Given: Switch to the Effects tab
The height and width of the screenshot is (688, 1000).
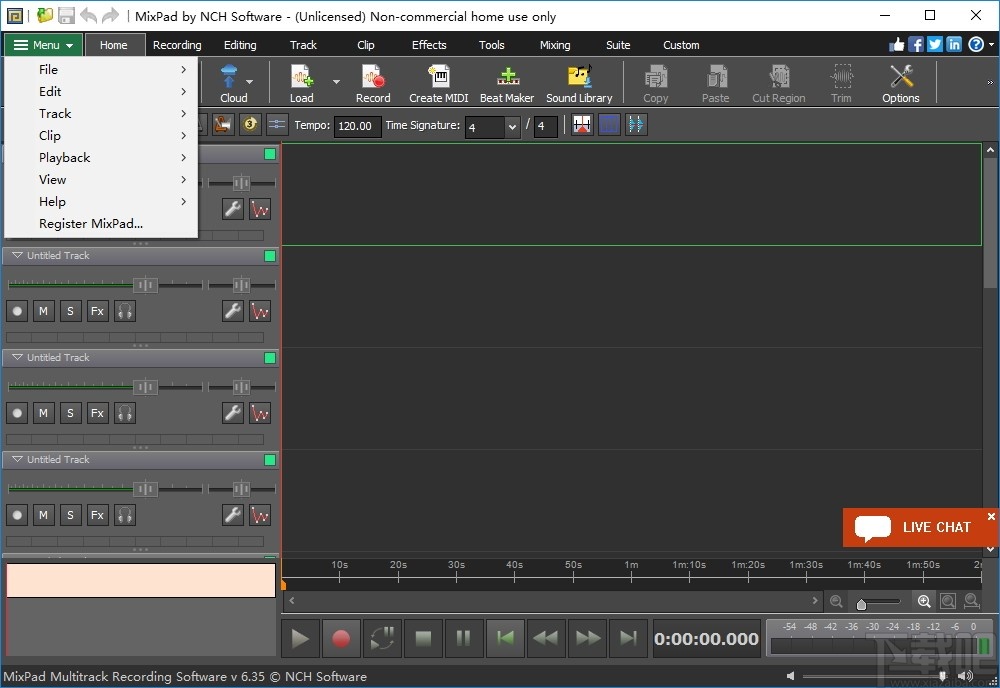Looking at the screenshot, I should pyautogui.click(x=429, y=45).
